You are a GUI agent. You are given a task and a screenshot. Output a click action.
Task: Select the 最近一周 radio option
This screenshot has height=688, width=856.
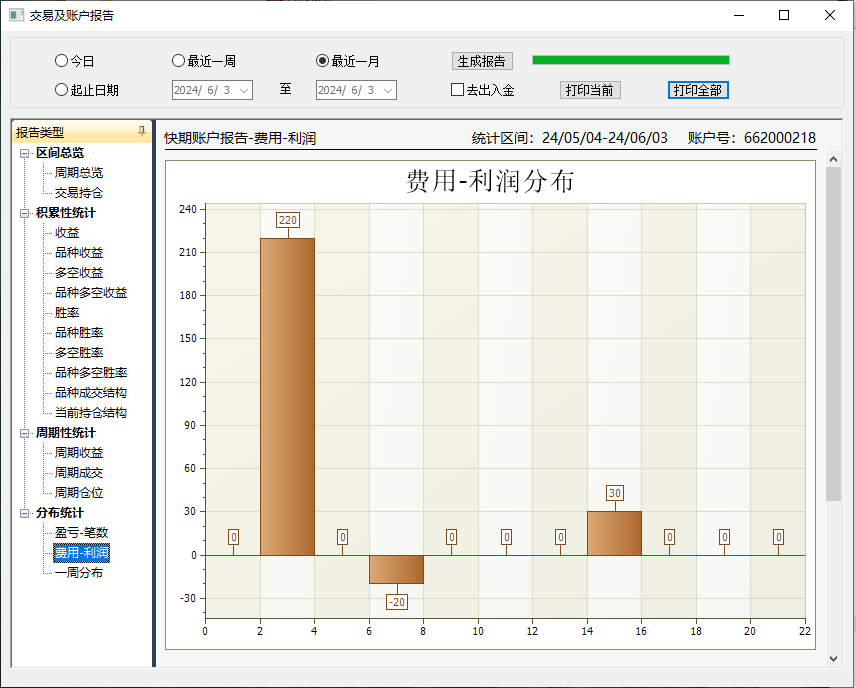(179, 61)
